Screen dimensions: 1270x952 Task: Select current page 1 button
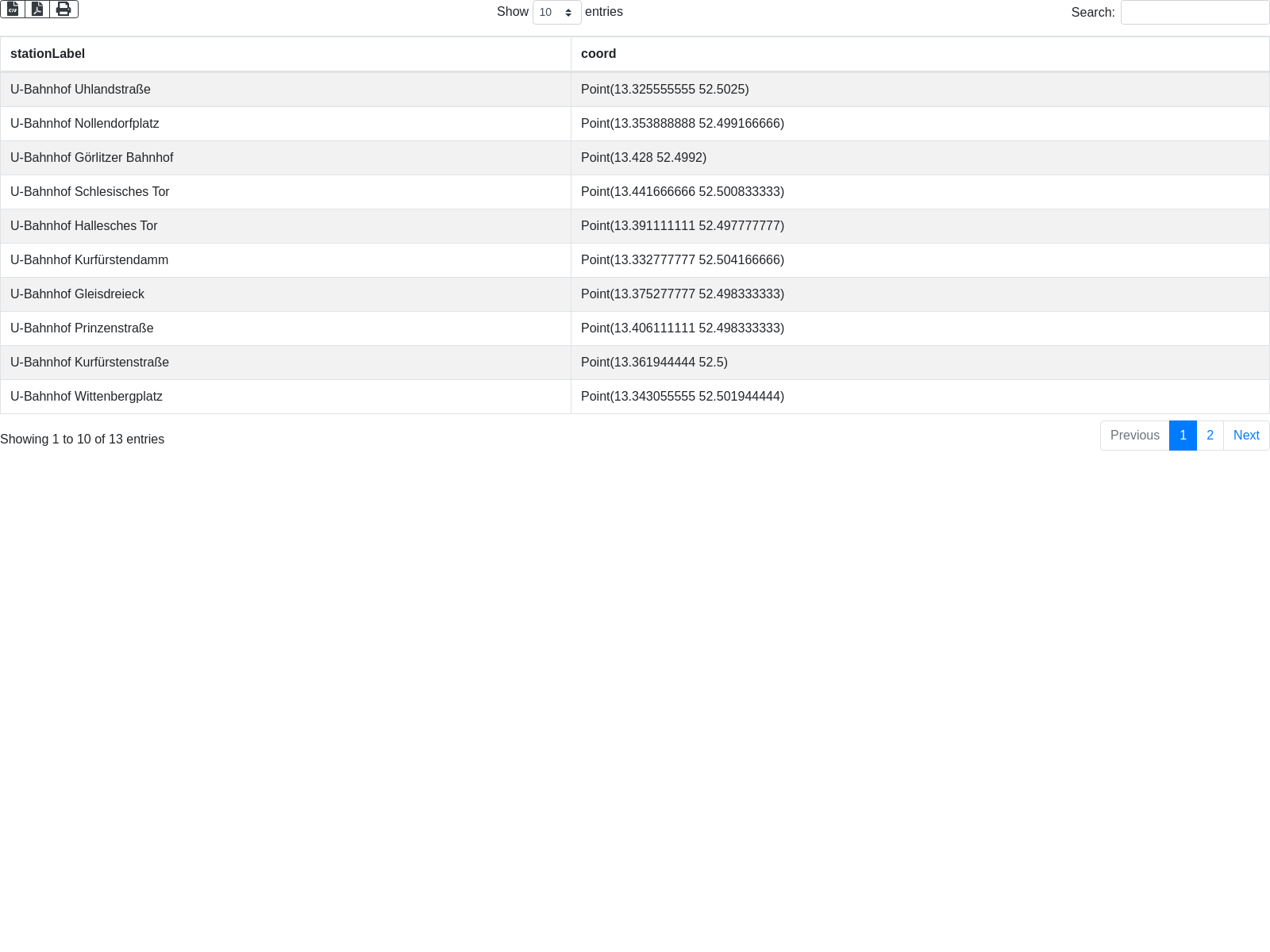(x=1183, y=436)
